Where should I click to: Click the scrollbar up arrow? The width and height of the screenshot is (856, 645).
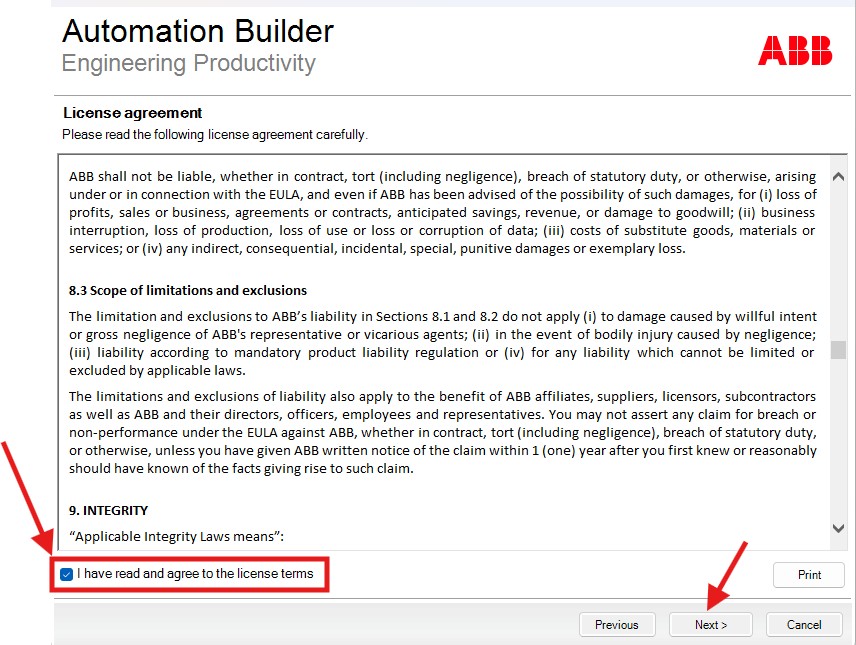pyautogui.click(x=839, y=176)
